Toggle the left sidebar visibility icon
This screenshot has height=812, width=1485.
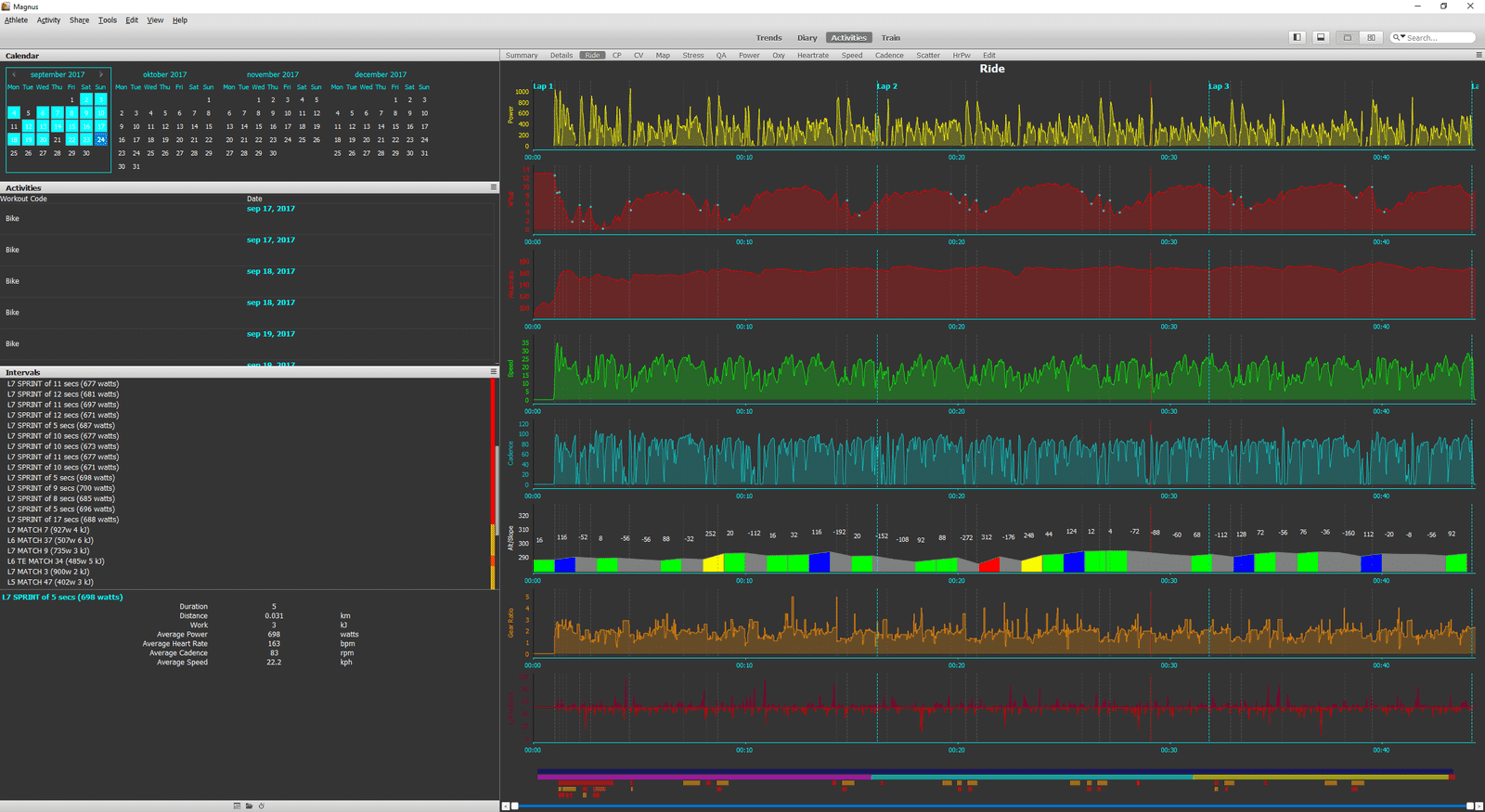(x=1297, y=37)
